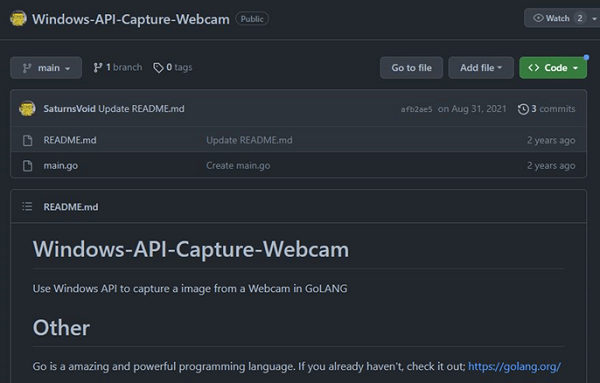Open the README.md file in list
The height and width of the screenshot is (383, 600).
coord(70,140)
